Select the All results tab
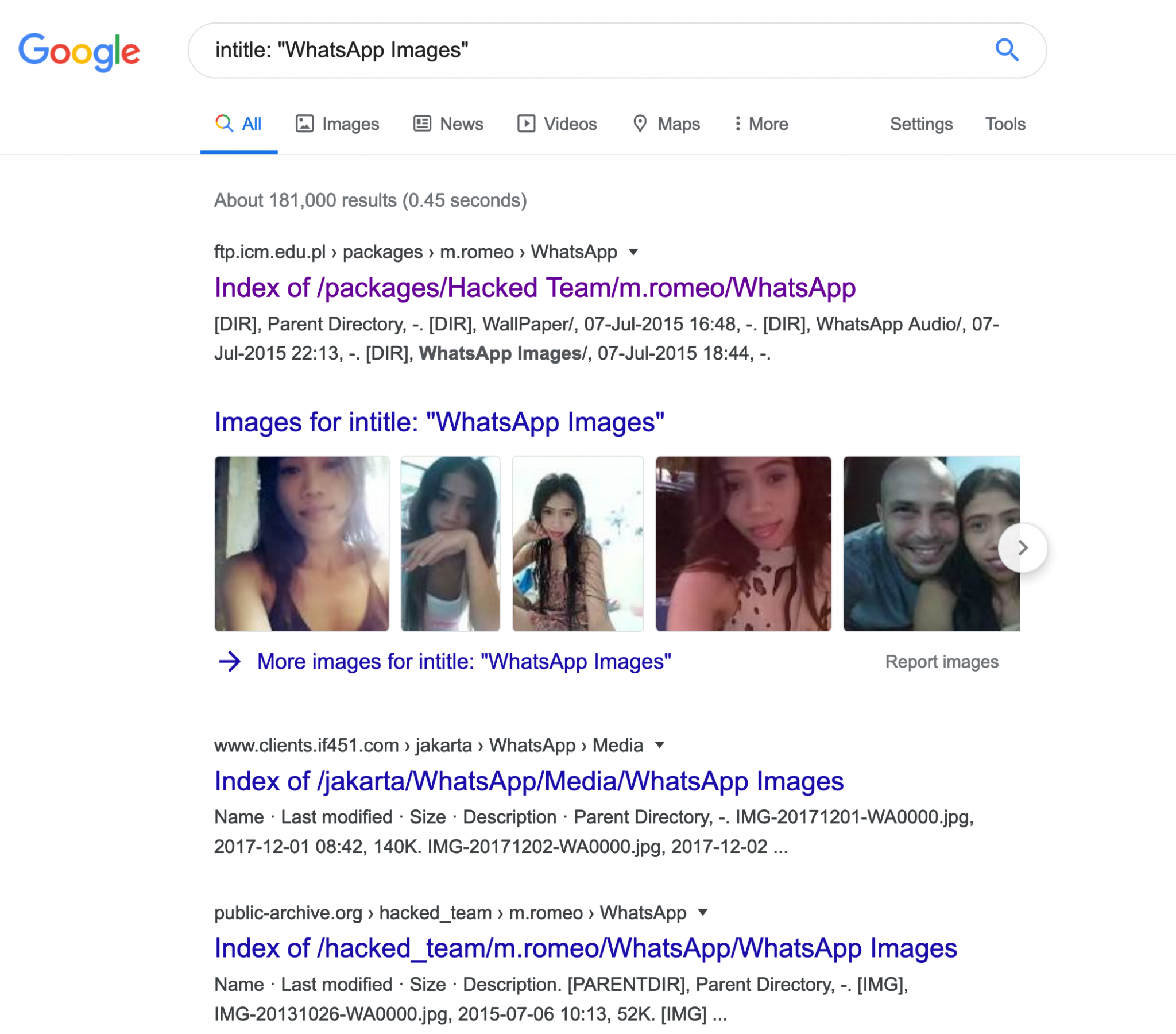 tap(239, 124)
